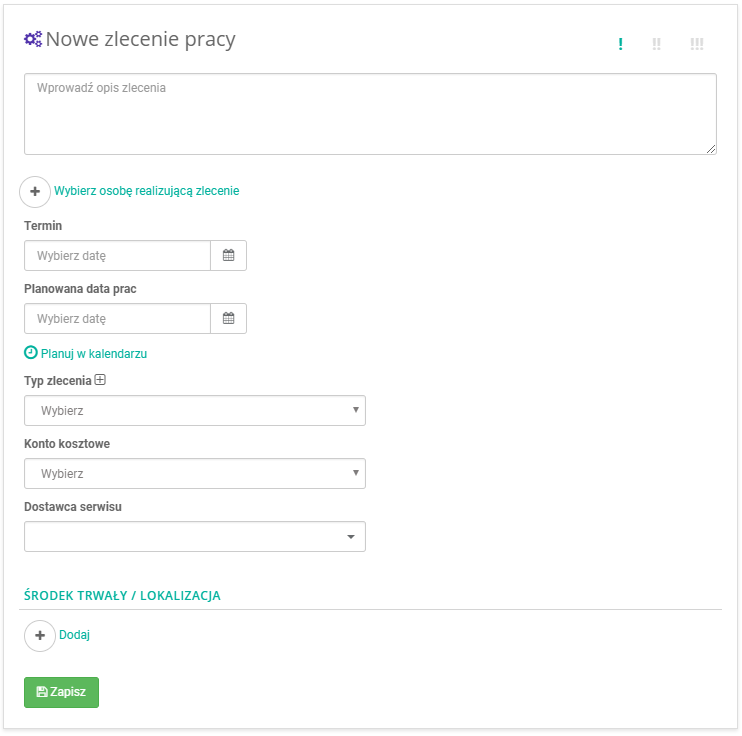Set double exclamation medium priority
This screenshot has height=736, width=742.
pyautogui.click(x=656, y=44)
